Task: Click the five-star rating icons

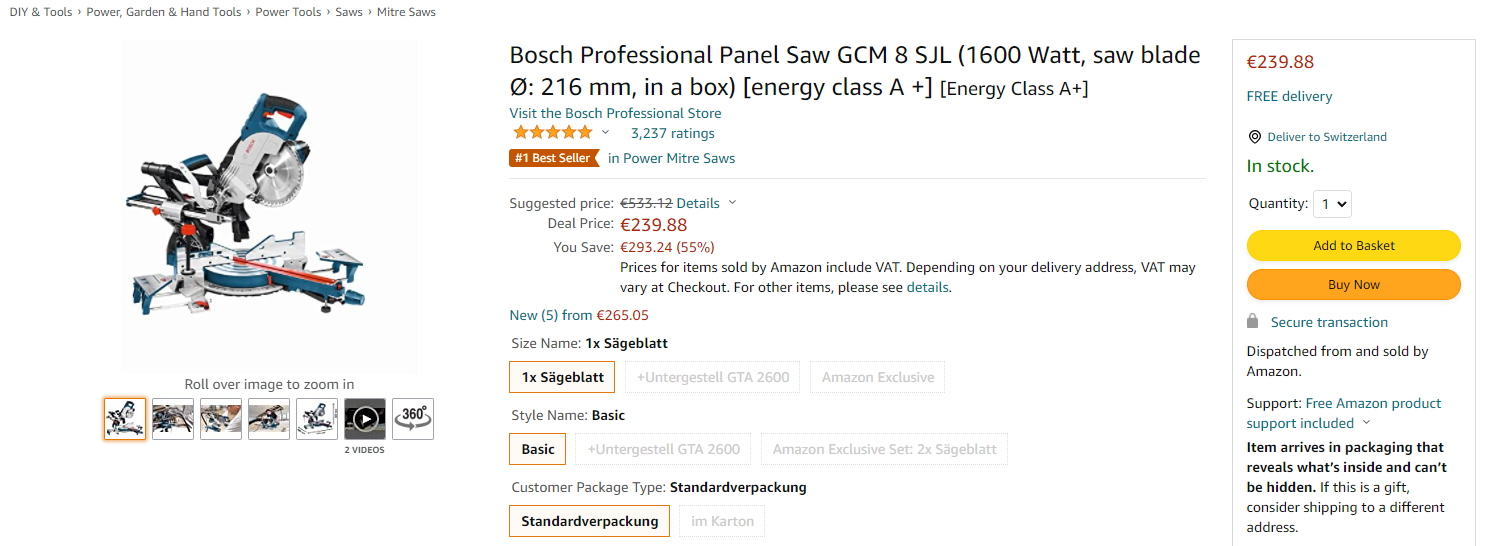Action: 552,133
